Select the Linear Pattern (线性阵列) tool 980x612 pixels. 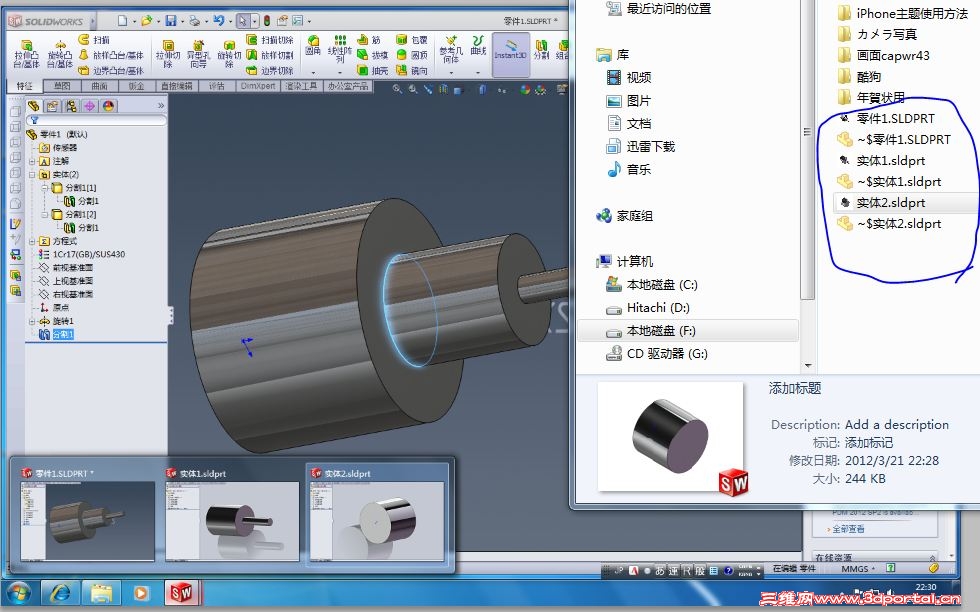(x=339, y=49)
